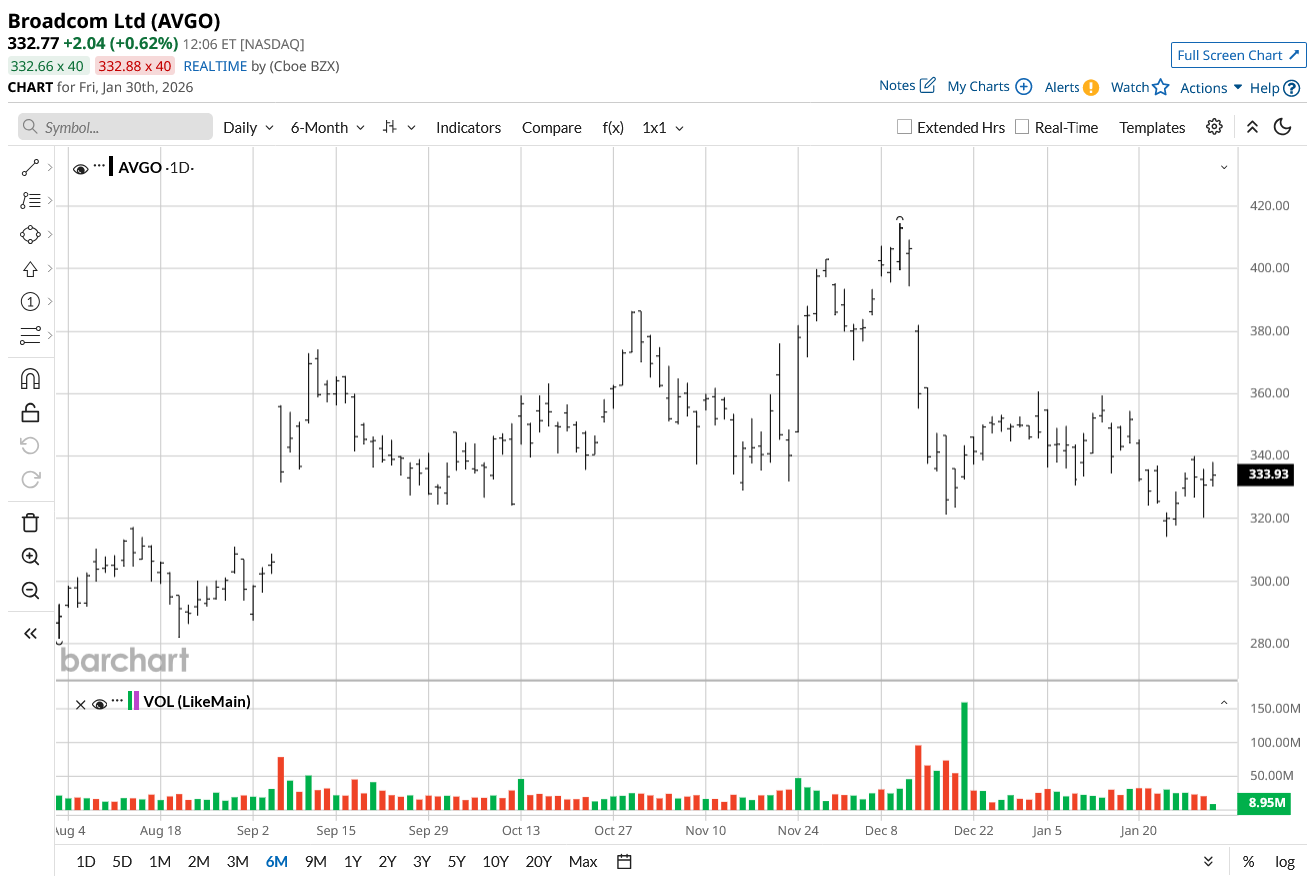Screen dimensions: 1308x876
Task: Collapse the drawing tools sidebar
Action: tap(30, 633)
